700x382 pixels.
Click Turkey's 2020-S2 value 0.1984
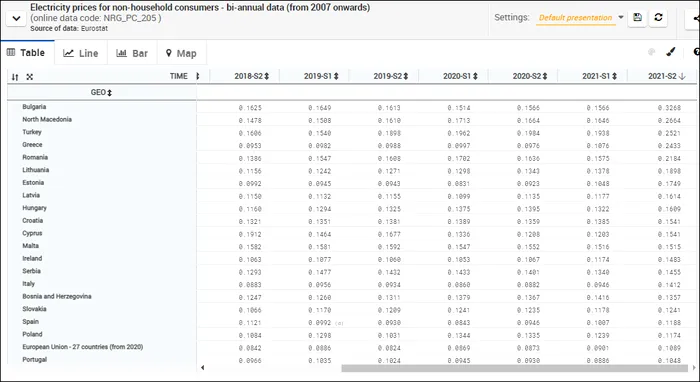[528, 133]
